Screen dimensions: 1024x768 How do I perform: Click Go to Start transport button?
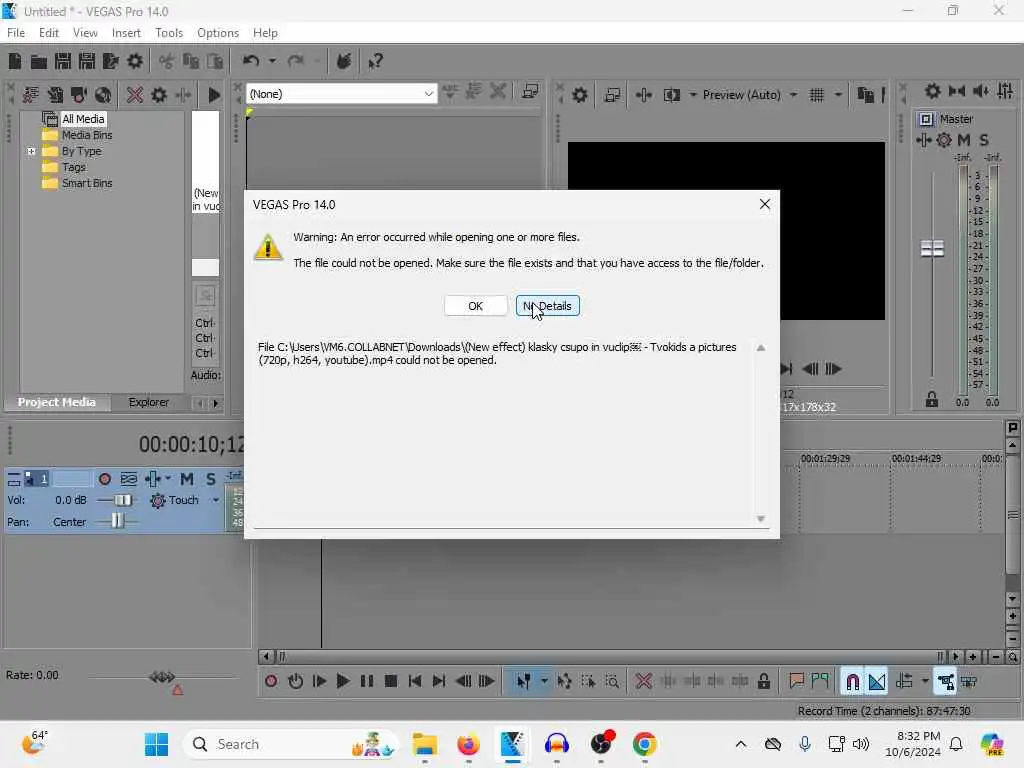pyautogui.click(x=415, y=681)
